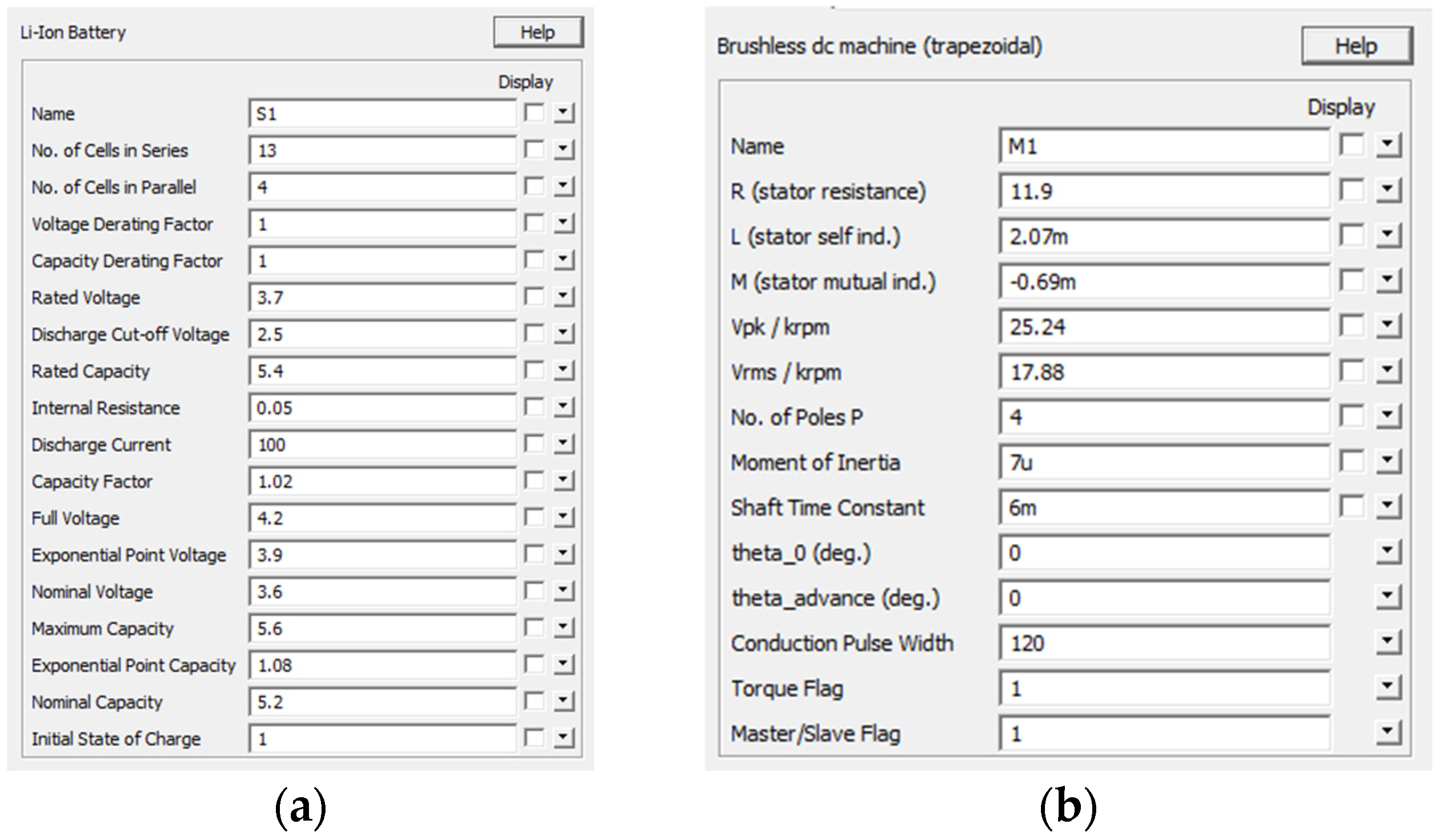Open dropdown arrow for Master/Slave Flag
This screenshot has height=840, width=1440.
[1389, 732]
